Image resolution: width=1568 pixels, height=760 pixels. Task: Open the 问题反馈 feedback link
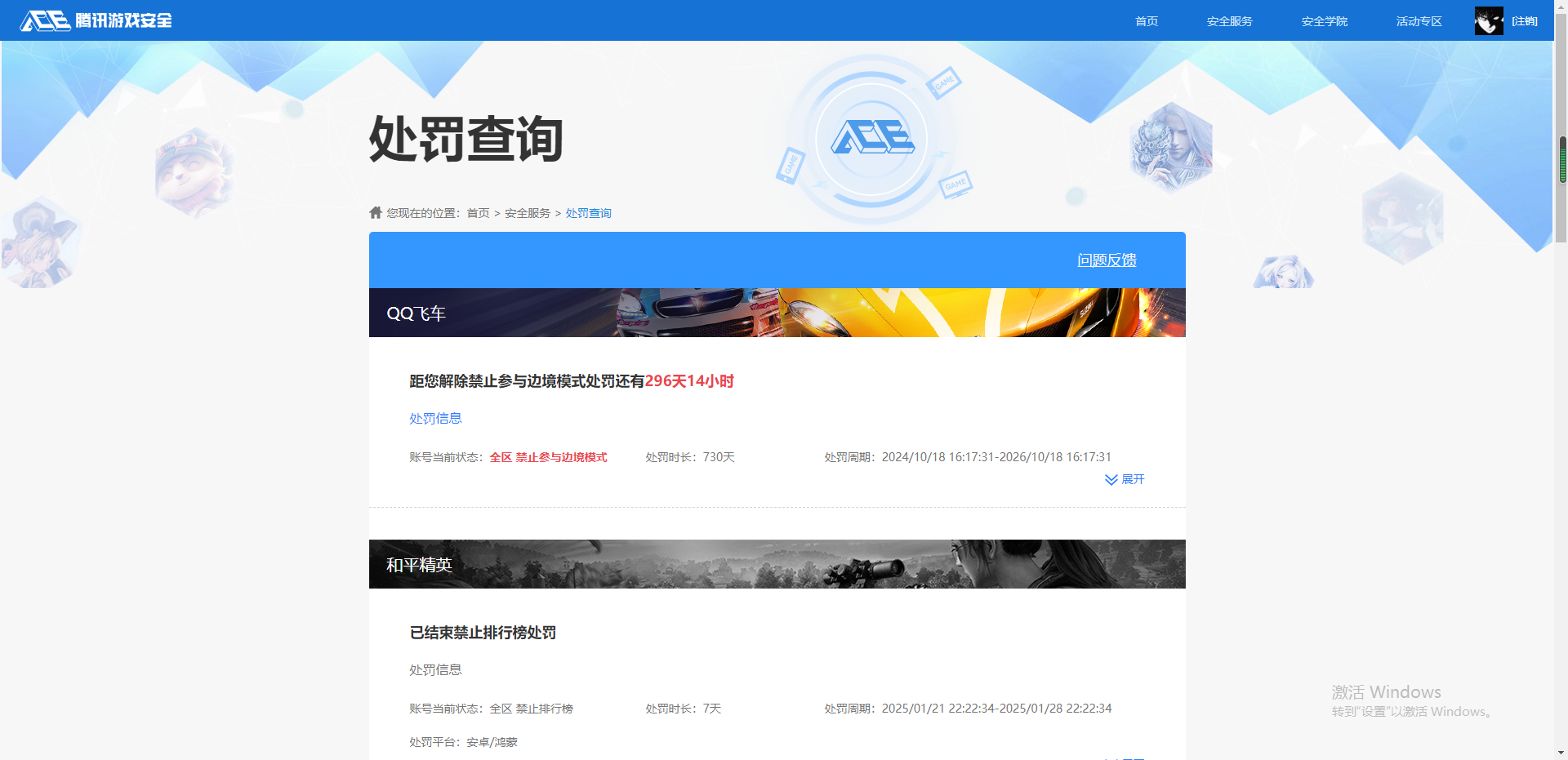pos(1107,260)
